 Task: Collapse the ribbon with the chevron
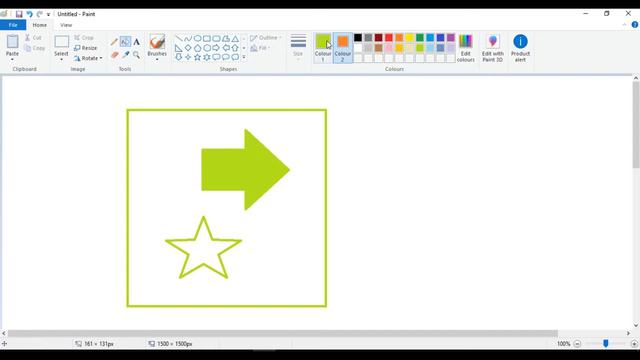point(624,25)
